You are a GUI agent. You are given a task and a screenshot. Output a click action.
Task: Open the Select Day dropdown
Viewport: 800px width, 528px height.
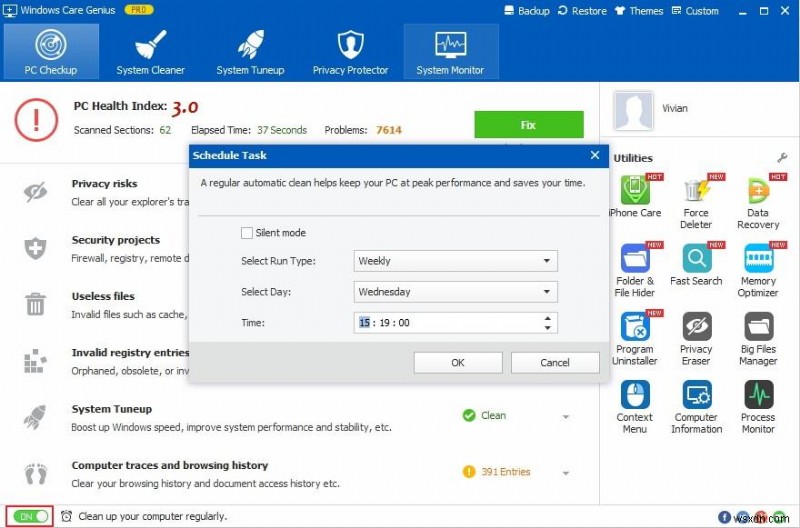tap(455, 292)
